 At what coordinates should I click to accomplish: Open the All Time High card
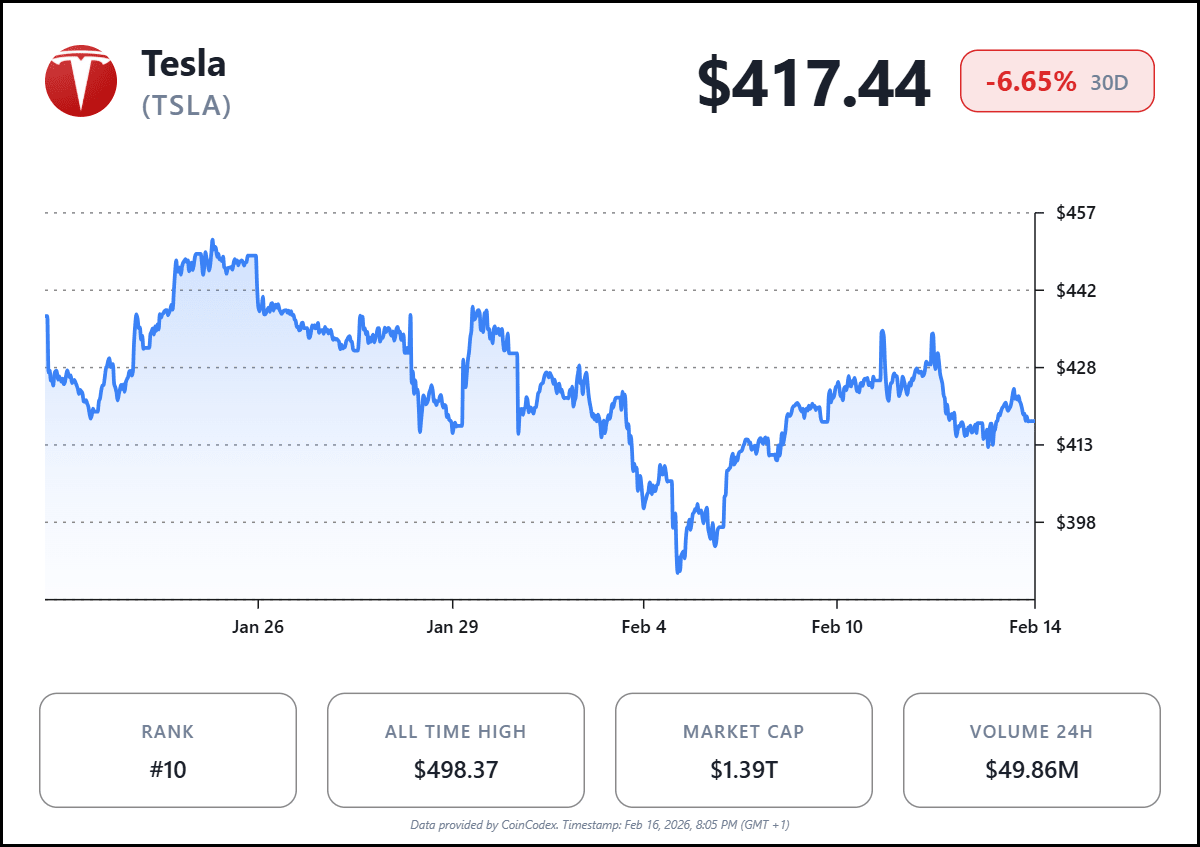pos(456,750)
